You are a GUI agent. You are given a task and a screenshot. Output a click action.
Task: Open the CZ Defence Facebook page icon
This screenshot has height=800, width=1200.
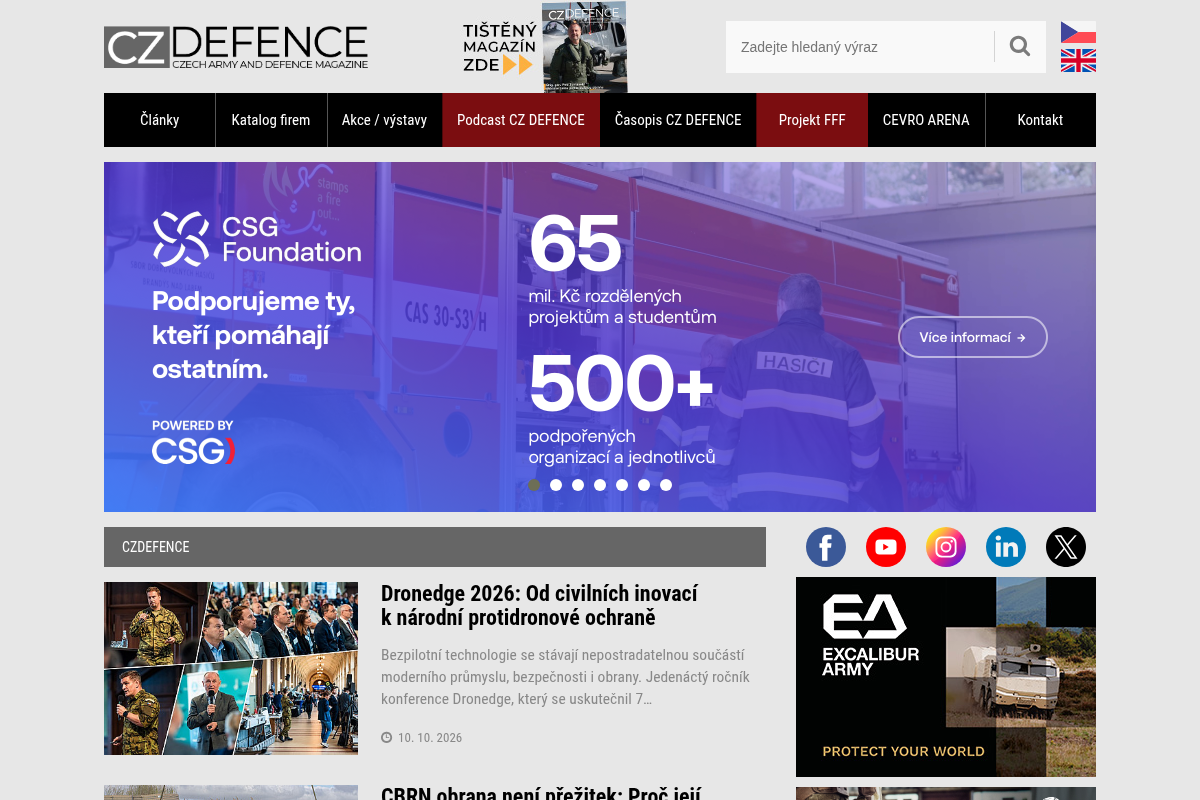point(826,547)
